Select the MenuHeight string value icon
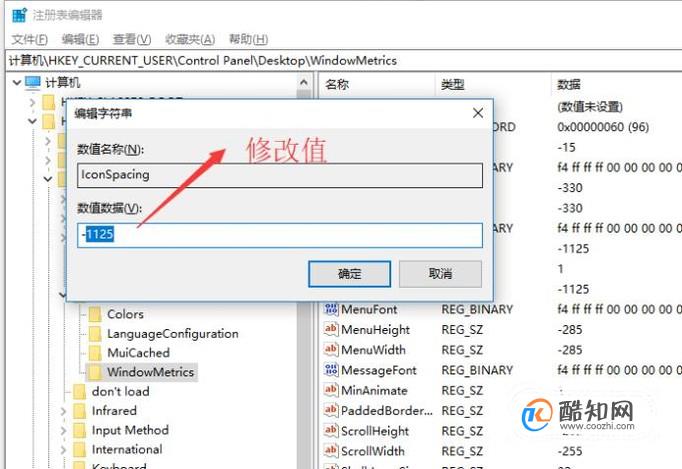Image resolution: width=682 pixels, height=469 pixels. tap(331, 329)
